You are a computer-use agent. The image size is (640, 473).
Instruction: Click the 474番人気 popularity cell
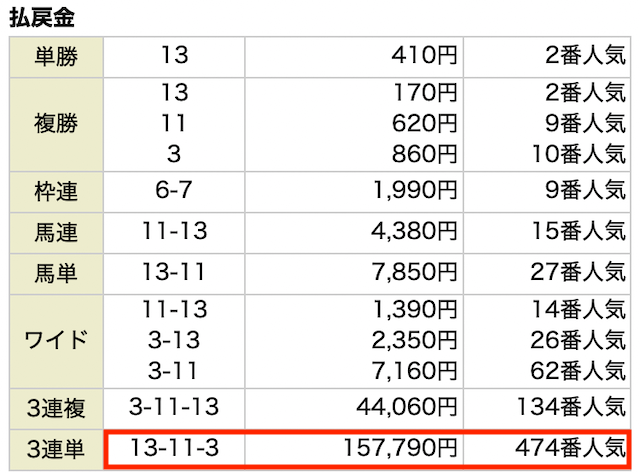click(x=570, y=448)
